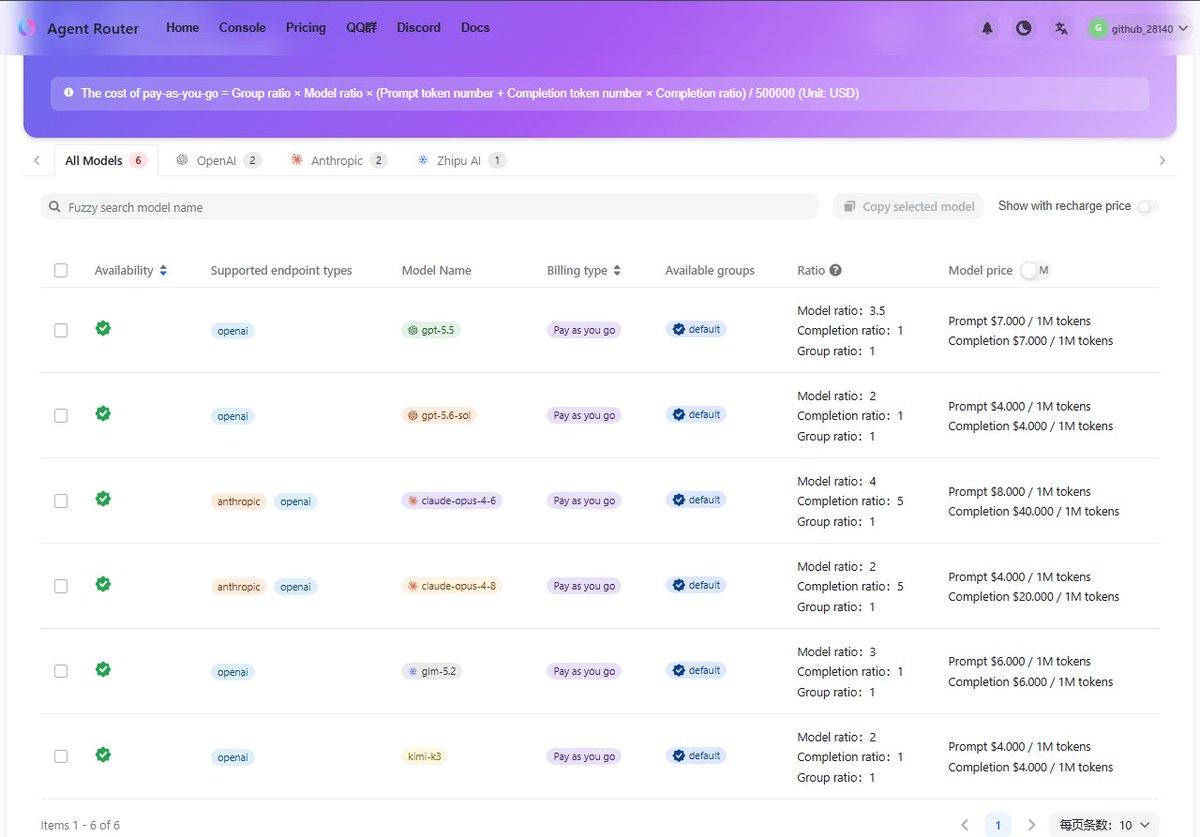This screenshot has height=837, width=1200.
Task: Open the QQ群 nav link
Action: point(361,27)
